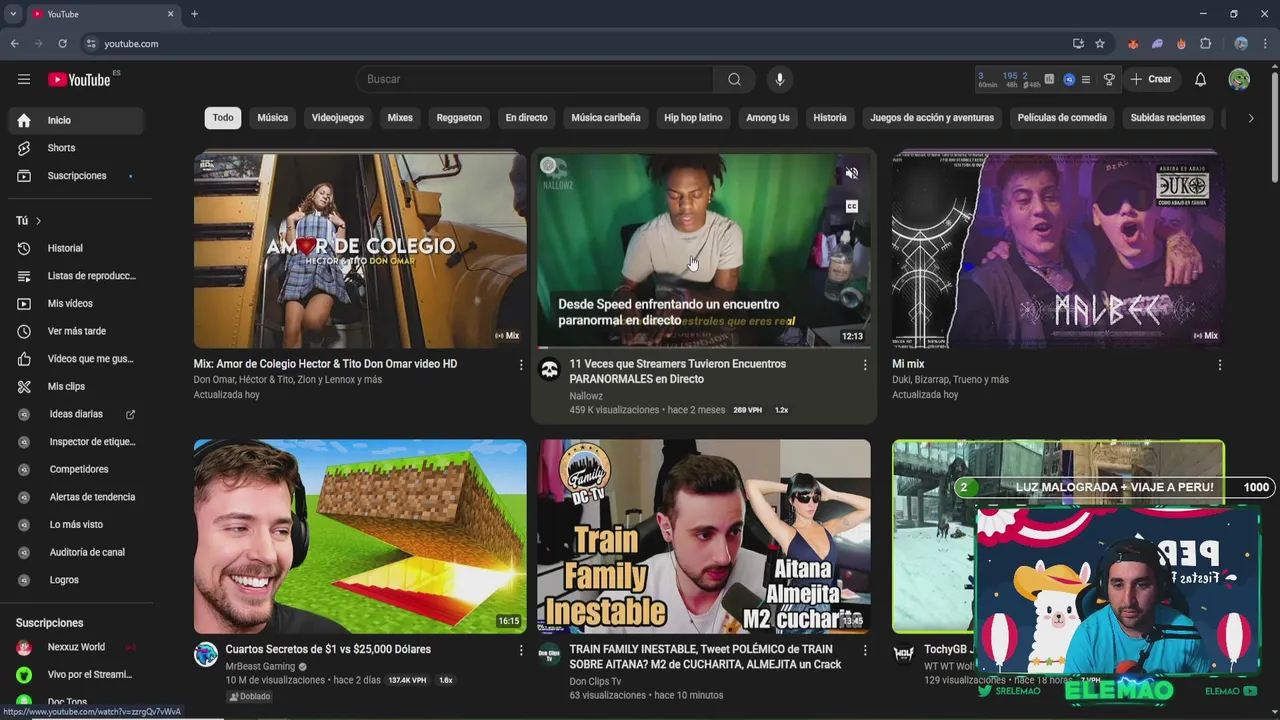Image resolution: width=1280 pixels, height=720 pixels.
Task: Select the En directo filter chip
Action: pos(526,118)
